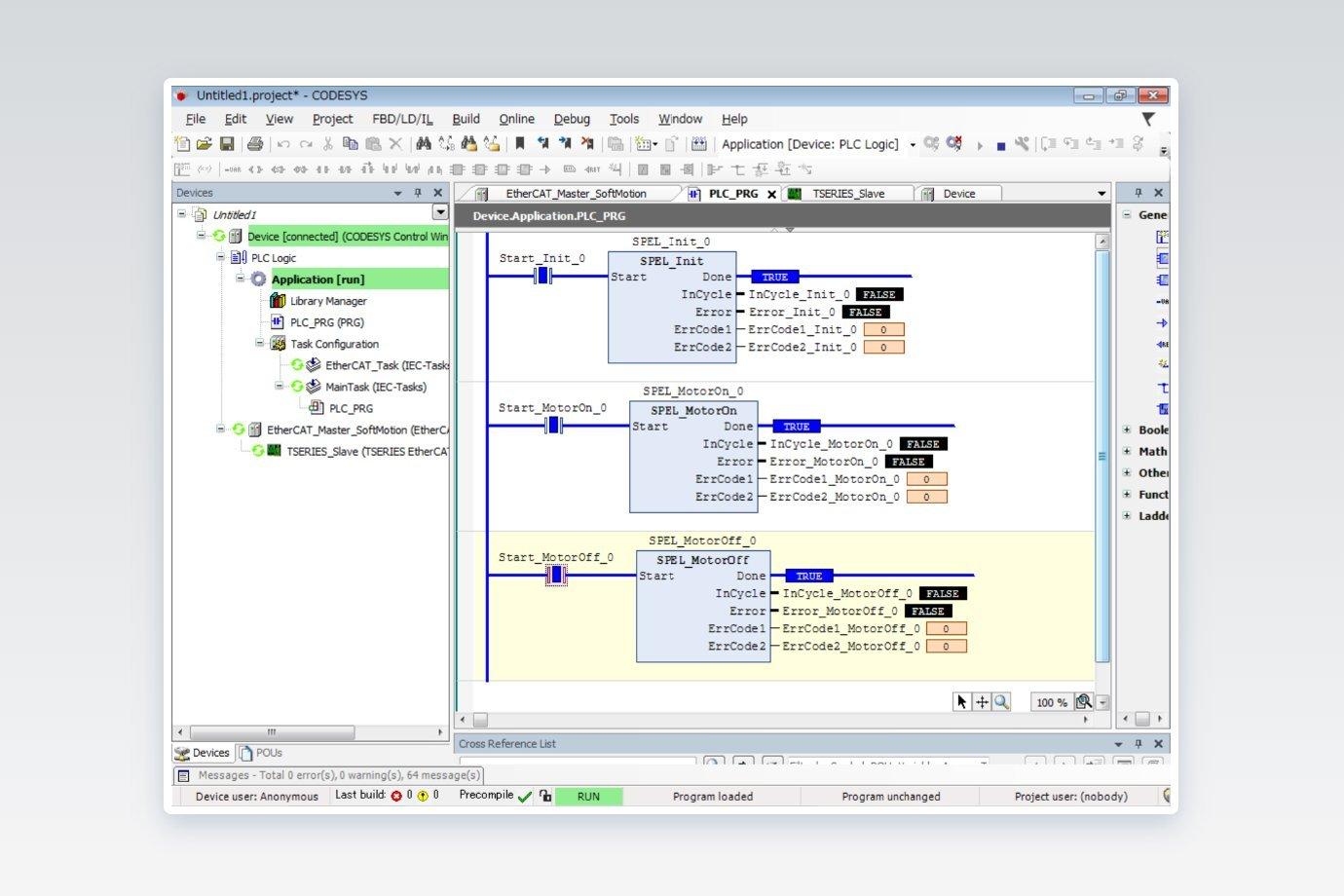Screen dimensions: 1344x896
Task: Click the Jump arrow icon in ToolBox
Action: coord(1162,322)
